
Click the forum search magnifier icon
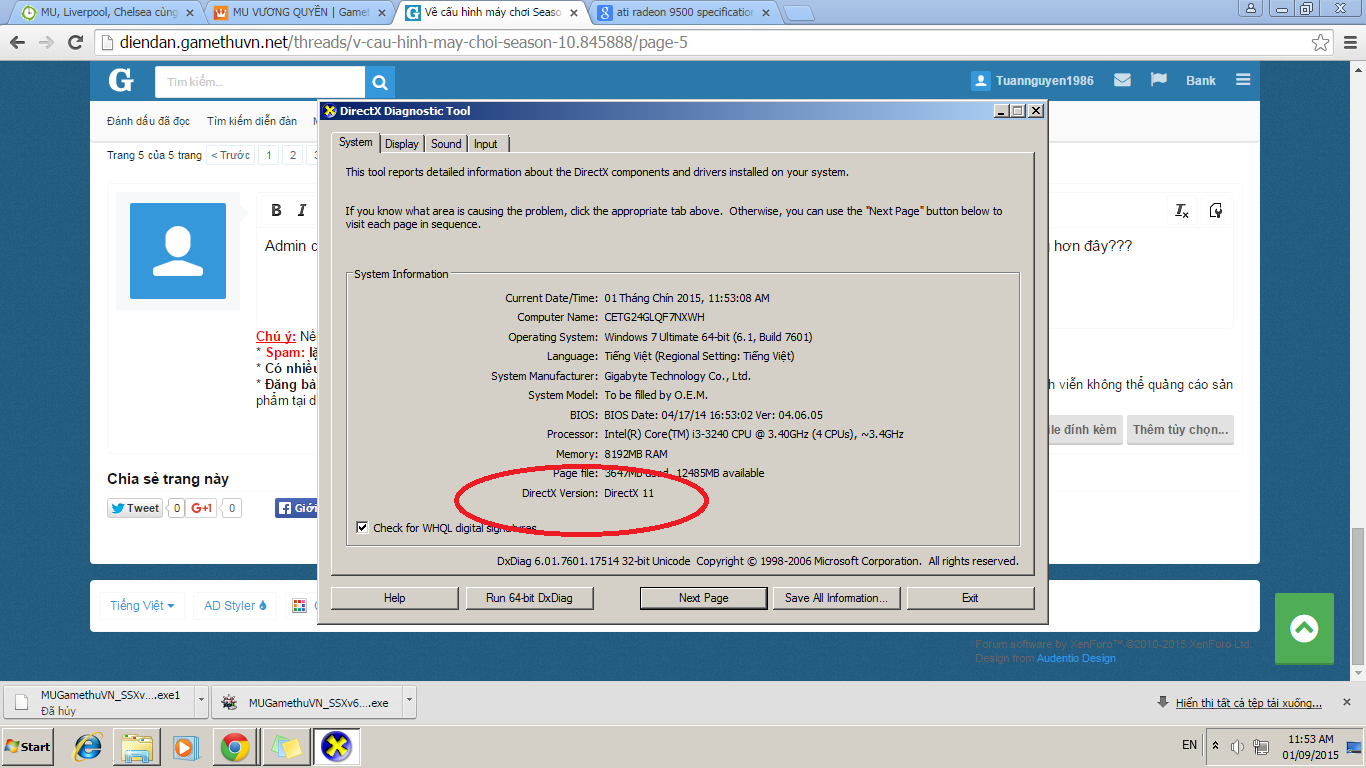point(380,82)
